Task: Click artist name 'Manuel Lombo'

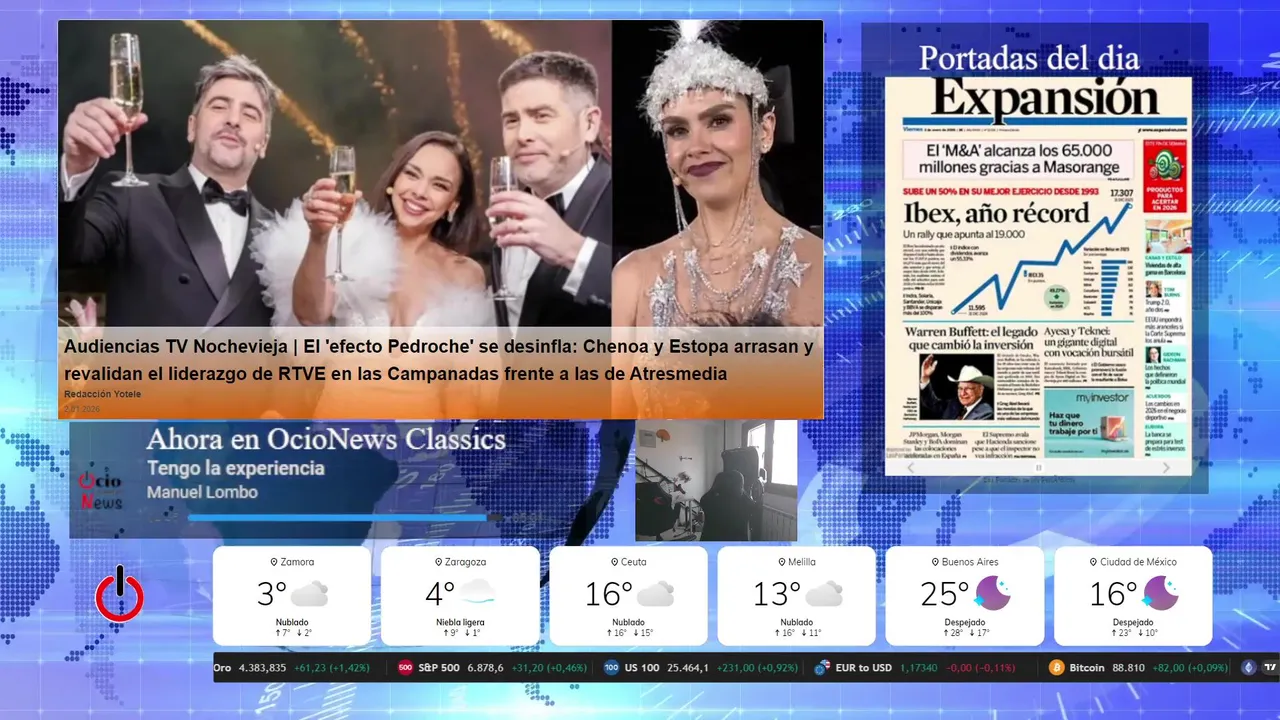Action: pyautogui.click(x=202, y=492)
